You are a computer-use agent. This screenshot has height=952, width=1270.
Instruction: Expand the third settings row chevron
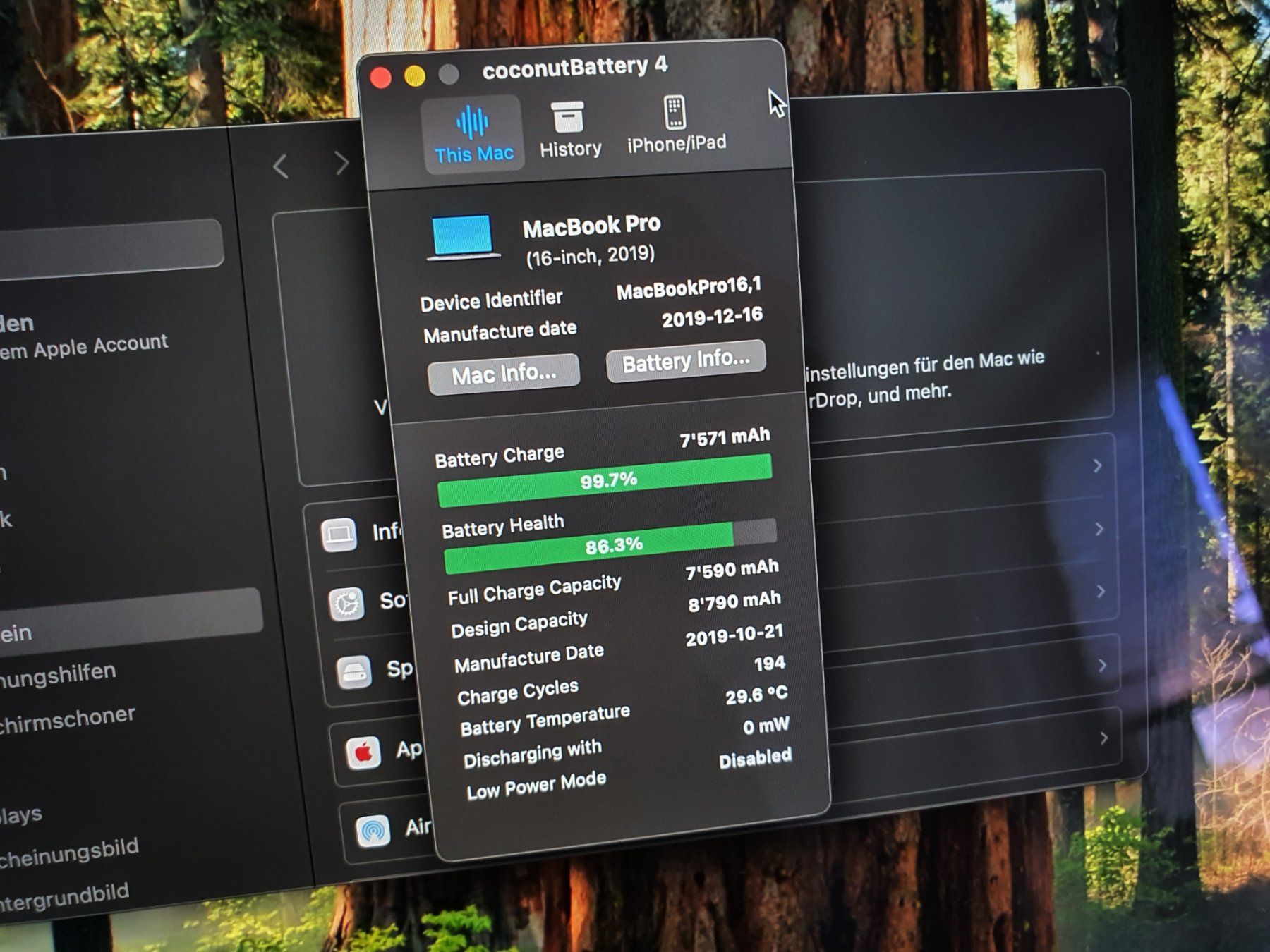[x=1101, y=591]
